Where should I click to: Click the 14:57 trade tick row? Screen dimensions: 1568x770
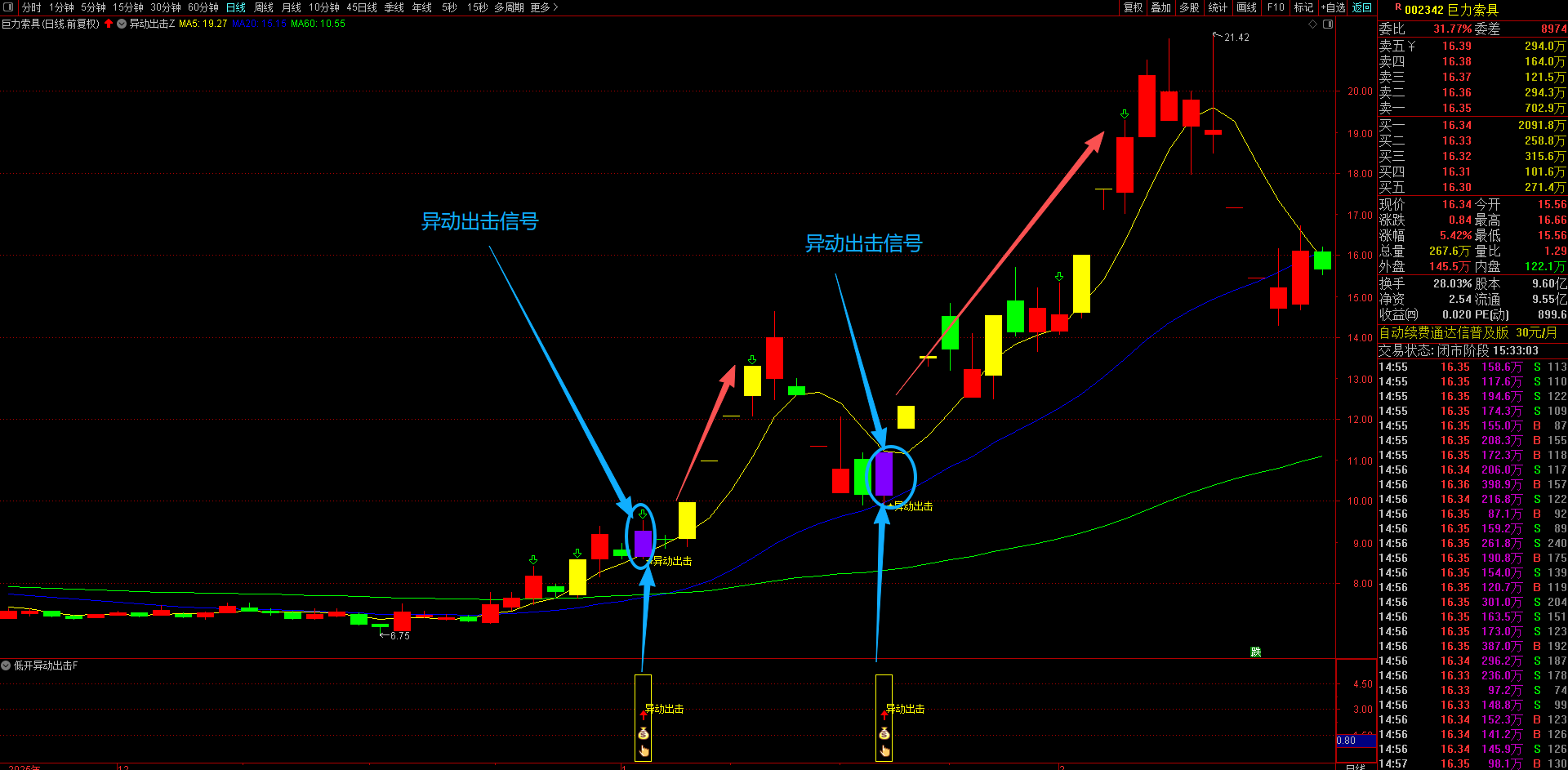click(x=1472, y=763)
